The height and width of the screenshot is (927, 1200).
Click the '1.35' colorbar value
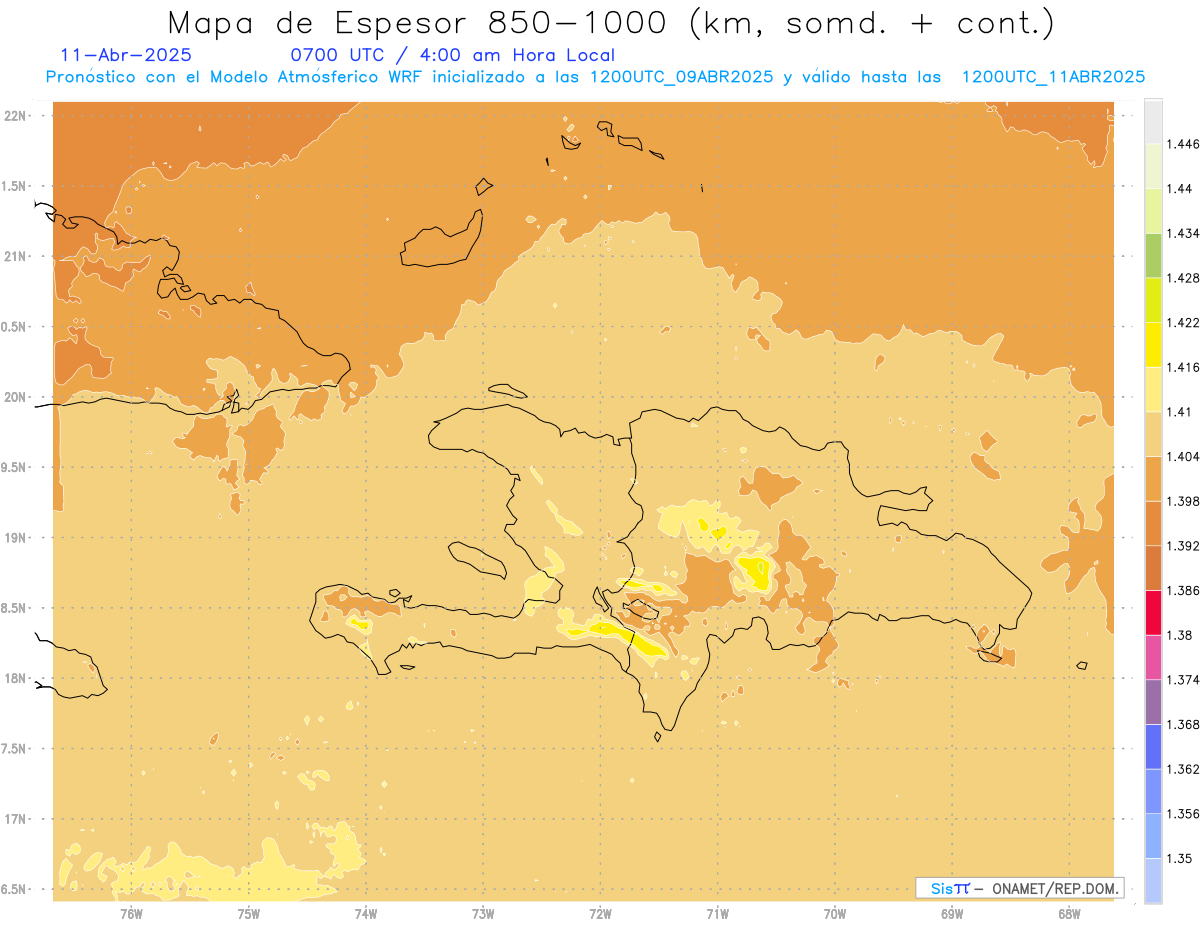(1180, 858)
